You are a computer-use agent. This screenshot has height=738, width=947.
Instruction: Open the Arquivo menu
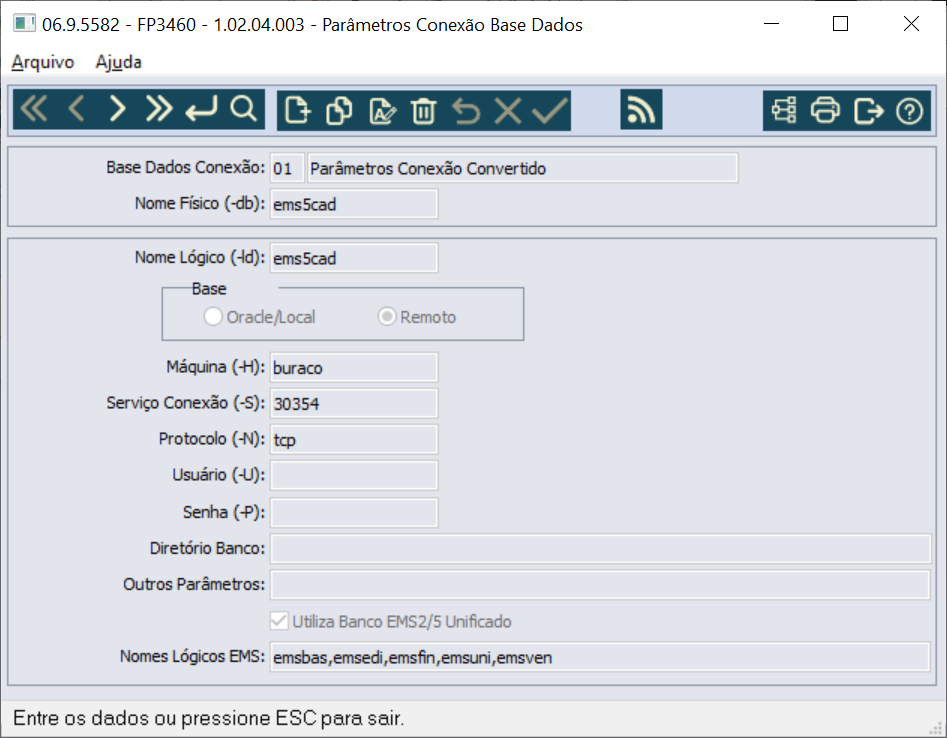(x=43, y=62)
